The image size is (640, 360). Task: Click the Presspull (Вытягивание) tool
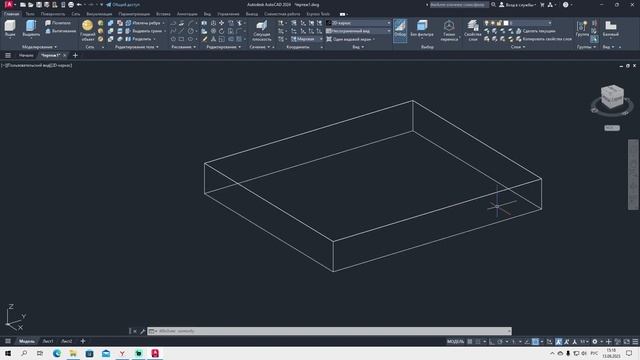pyautogui.click(x=60, y=31)
